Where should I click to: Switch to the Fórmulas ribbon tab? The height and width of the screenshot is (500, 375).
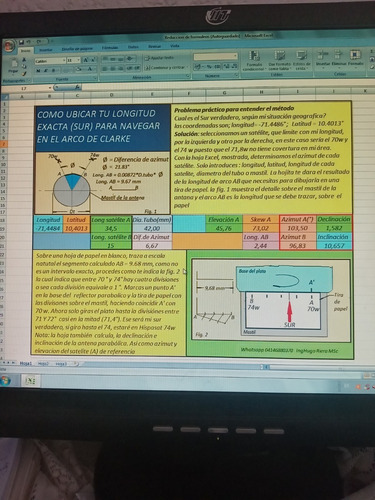(110, 48)
